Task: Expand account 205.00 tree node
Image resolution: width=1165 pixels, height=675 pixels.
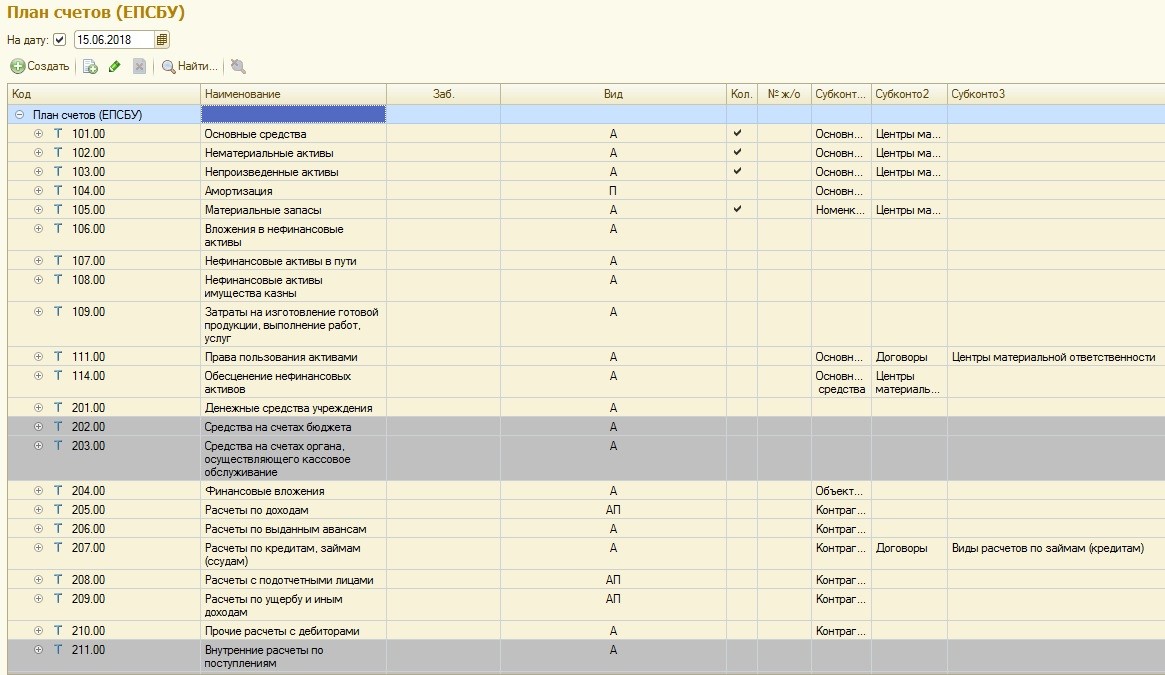Action: coord(39,510)
